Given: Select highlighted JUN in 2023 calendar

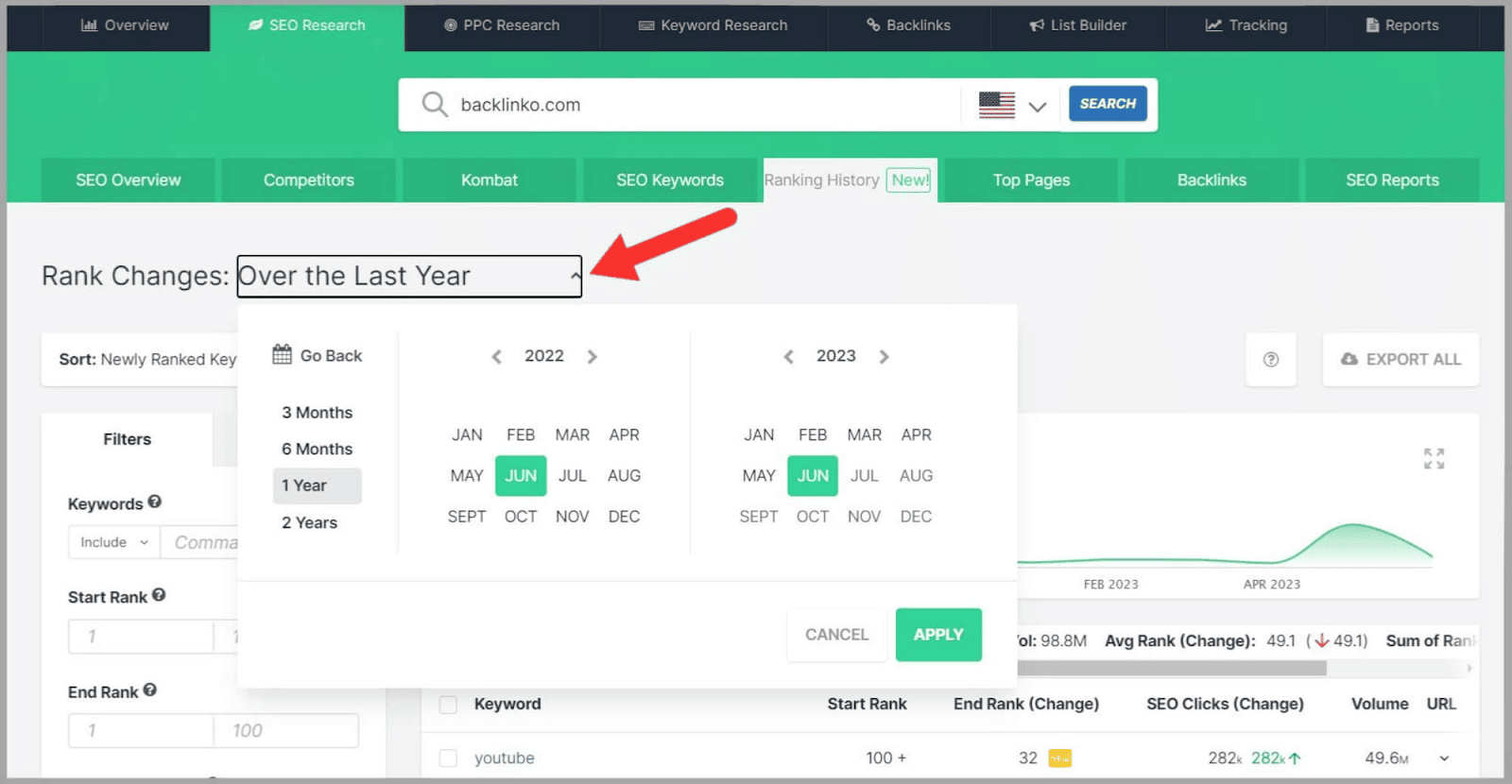Looking at the screenshot, I should pyautogui.click(x=813, y=476).
